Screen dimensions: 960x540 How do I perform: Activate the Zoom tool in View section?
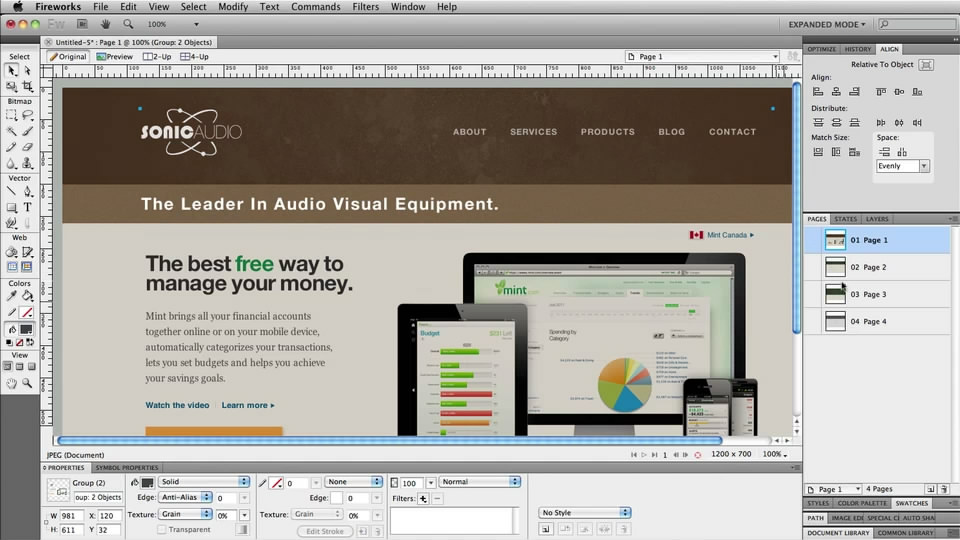27,382
